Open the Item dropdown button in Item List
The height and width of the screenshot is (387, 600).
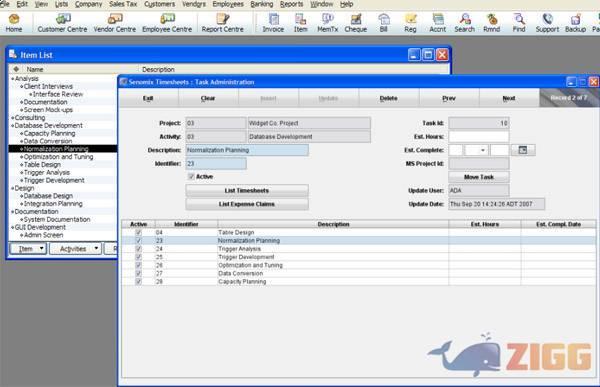[28, 249]
